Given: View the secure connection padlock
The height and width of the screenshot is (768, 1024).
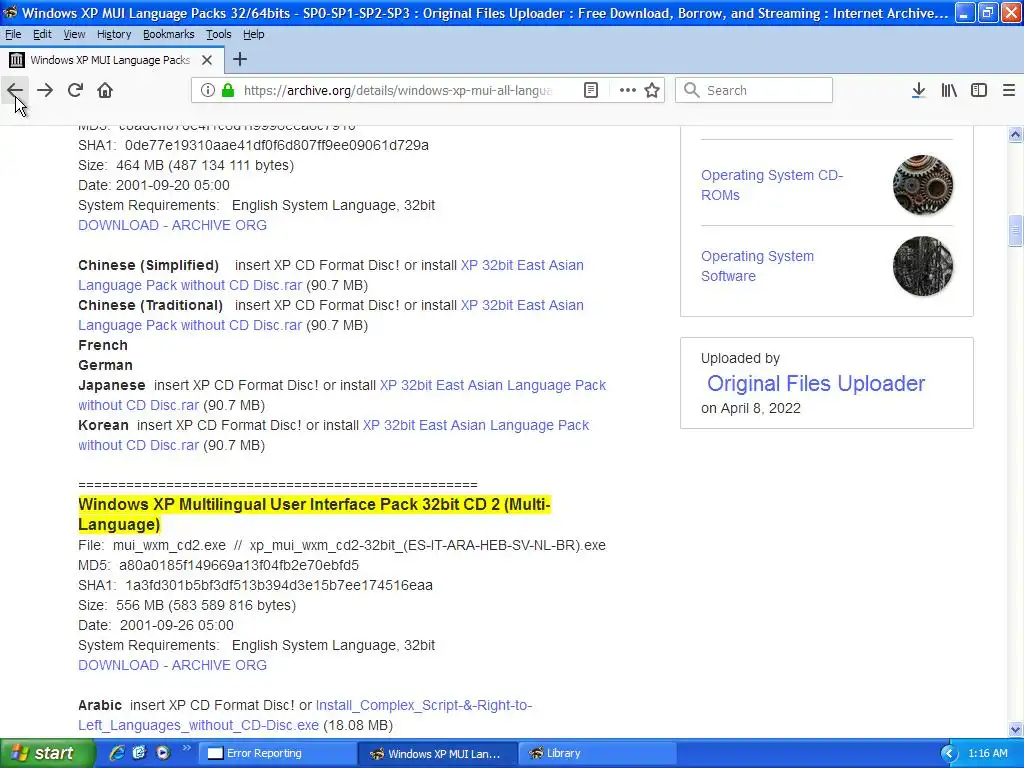Looking at the screenshot, I should pos(228,90).
